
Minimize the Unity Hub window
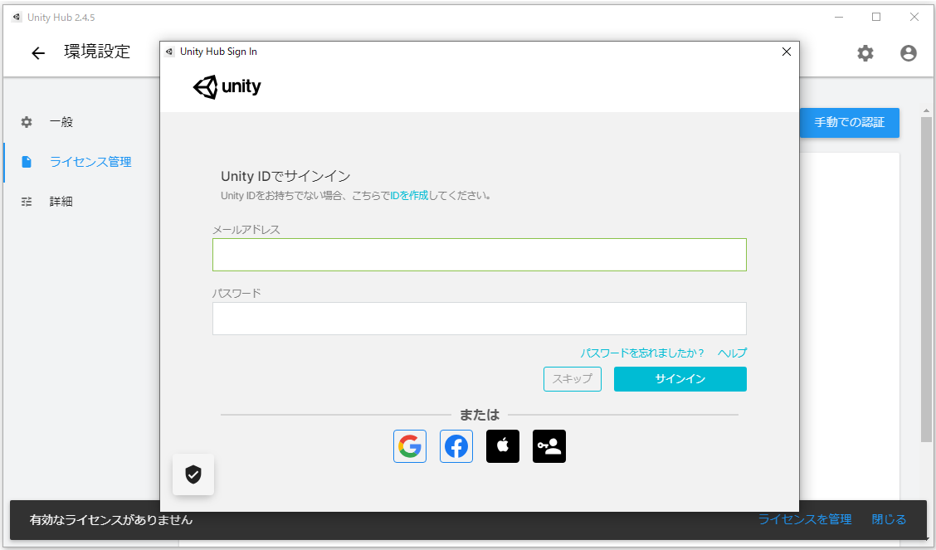click(839, 17)
